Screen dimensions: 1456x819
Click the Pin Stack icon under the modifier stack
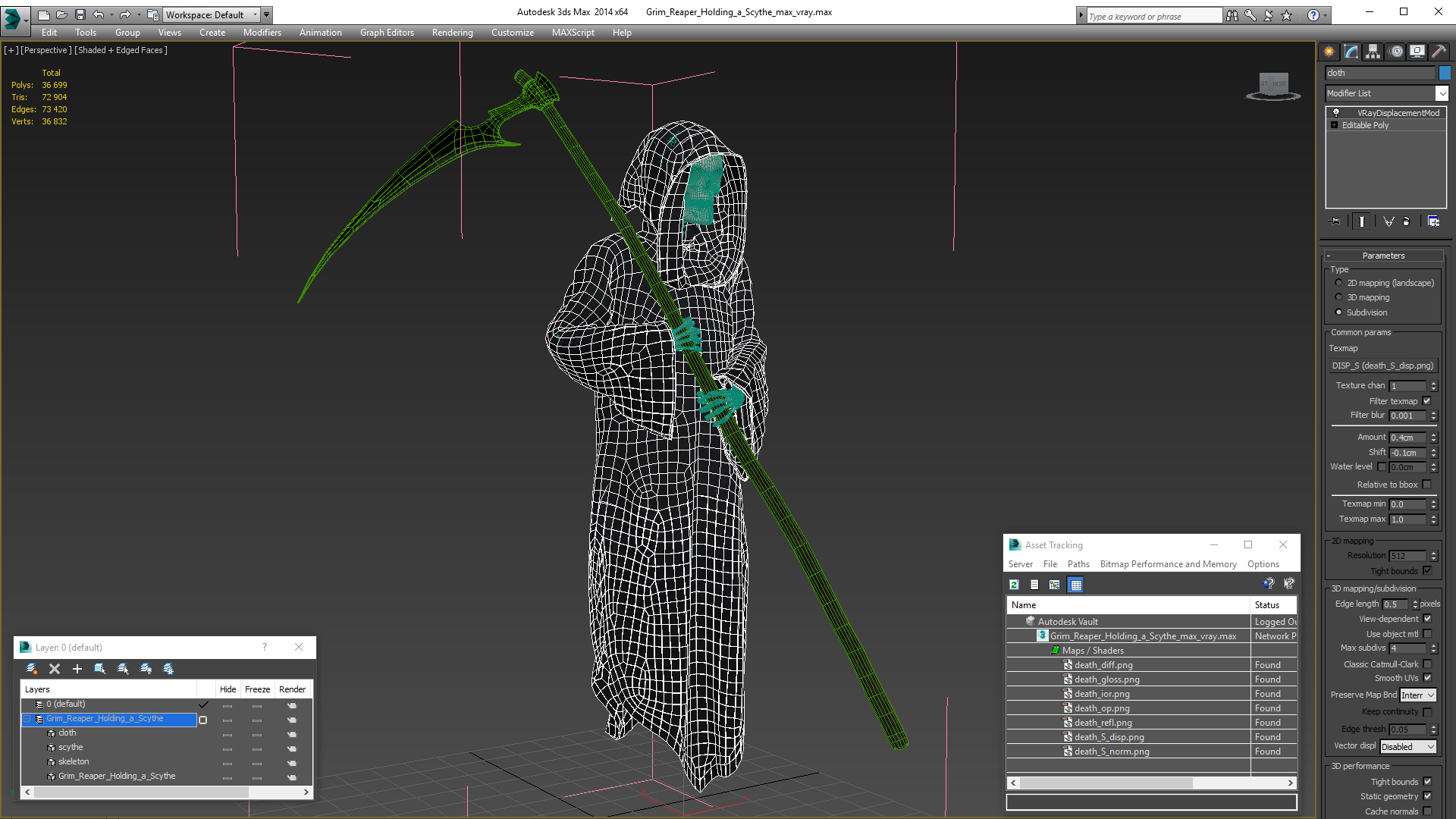pyautogui.click(x=1335, y=221)
